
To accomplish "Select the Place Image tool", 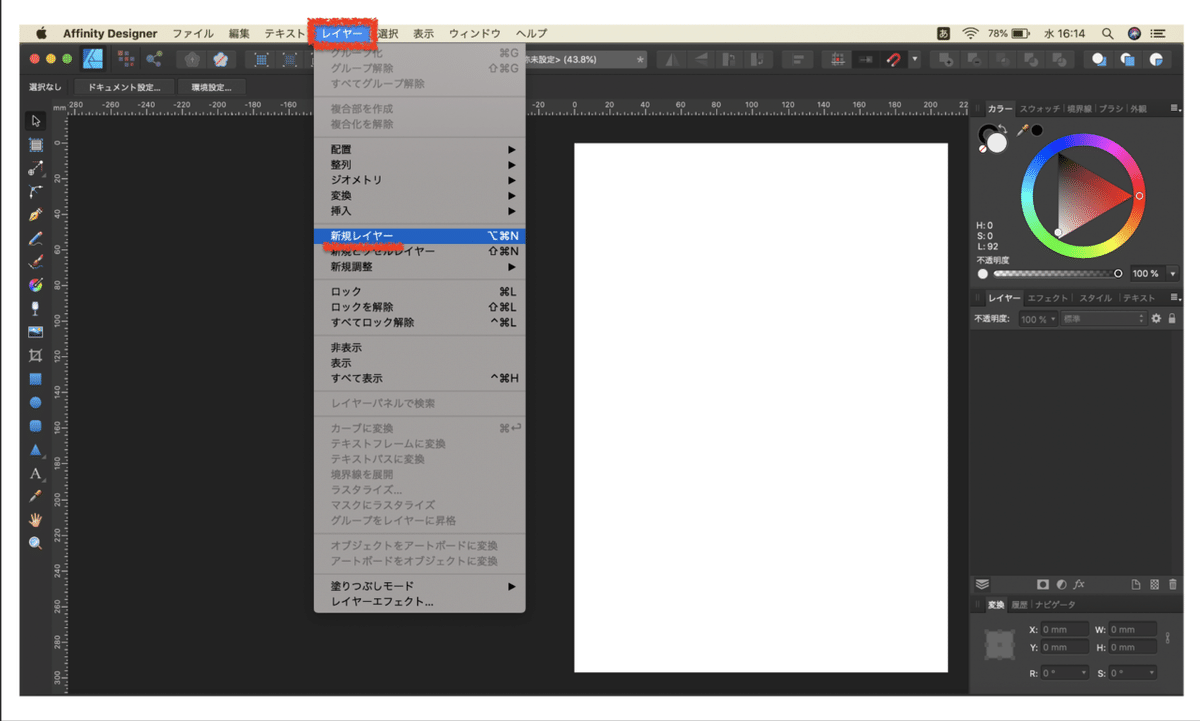I will point(35,332).
